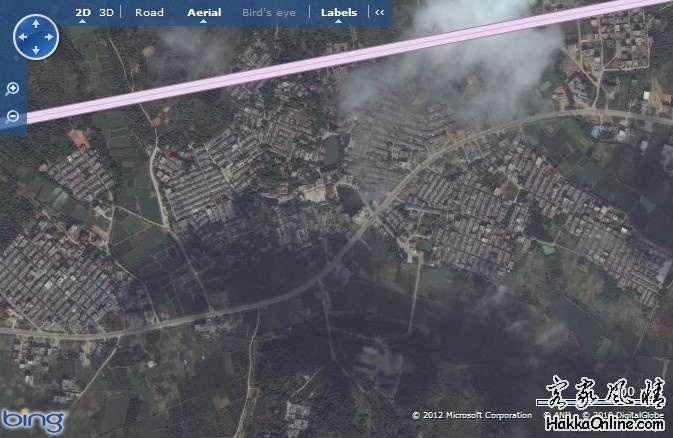Zoom in using the plus magnifier
This screenshot has height=438, width=673.
tap(13, 89)
